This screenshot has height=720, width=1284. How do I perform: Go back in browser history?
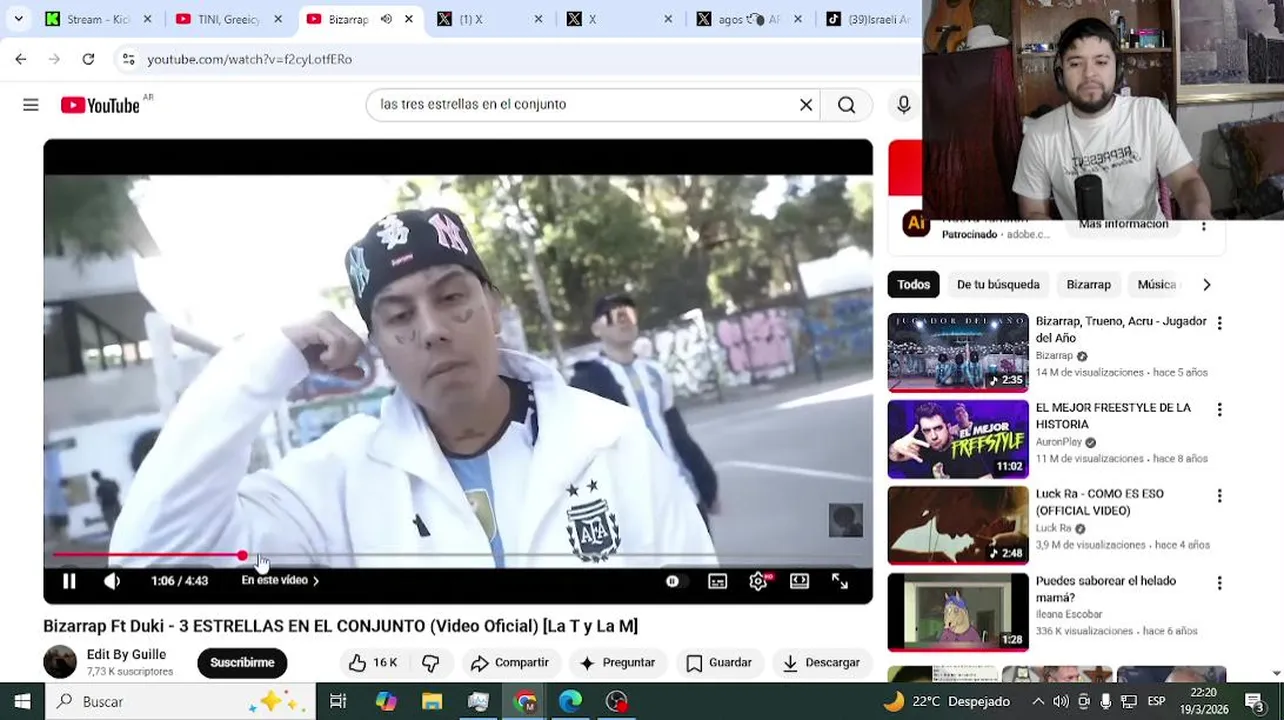click(x=21, y=59)
